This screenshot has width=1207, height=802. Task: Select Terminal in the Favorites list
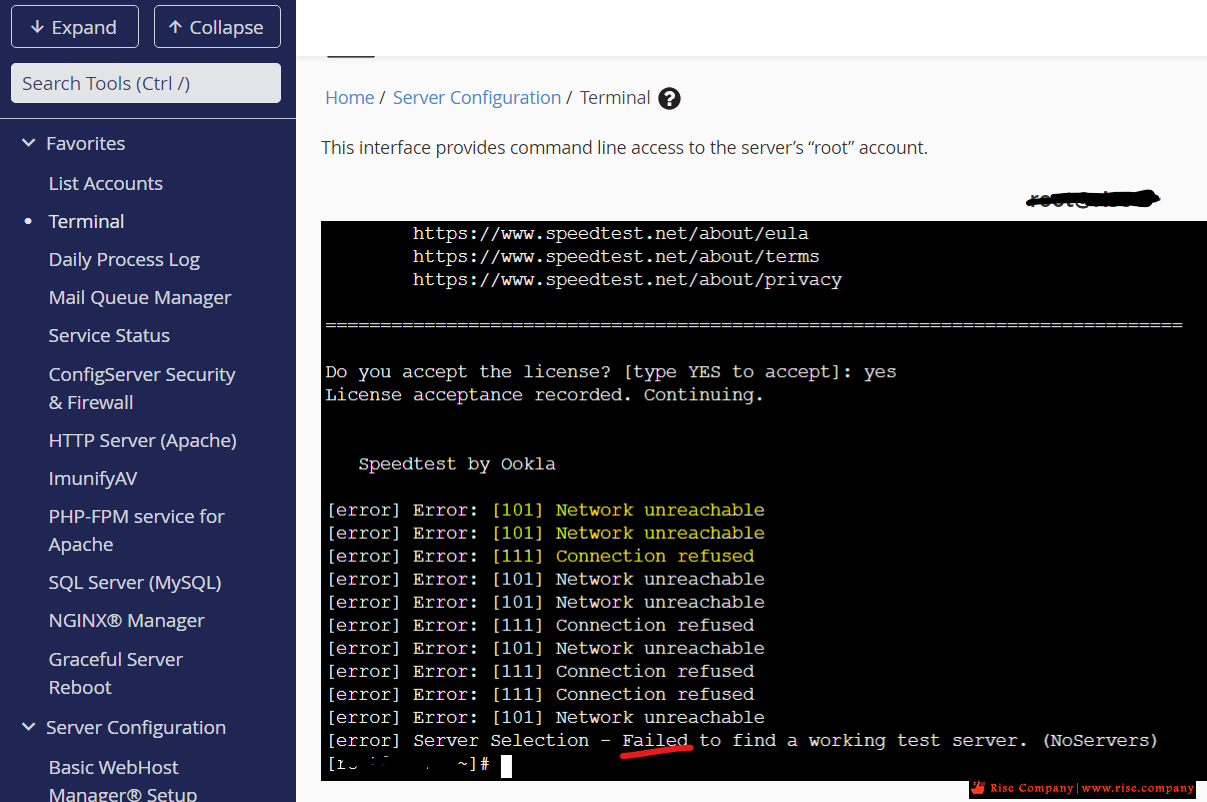[x=87, y=221]
